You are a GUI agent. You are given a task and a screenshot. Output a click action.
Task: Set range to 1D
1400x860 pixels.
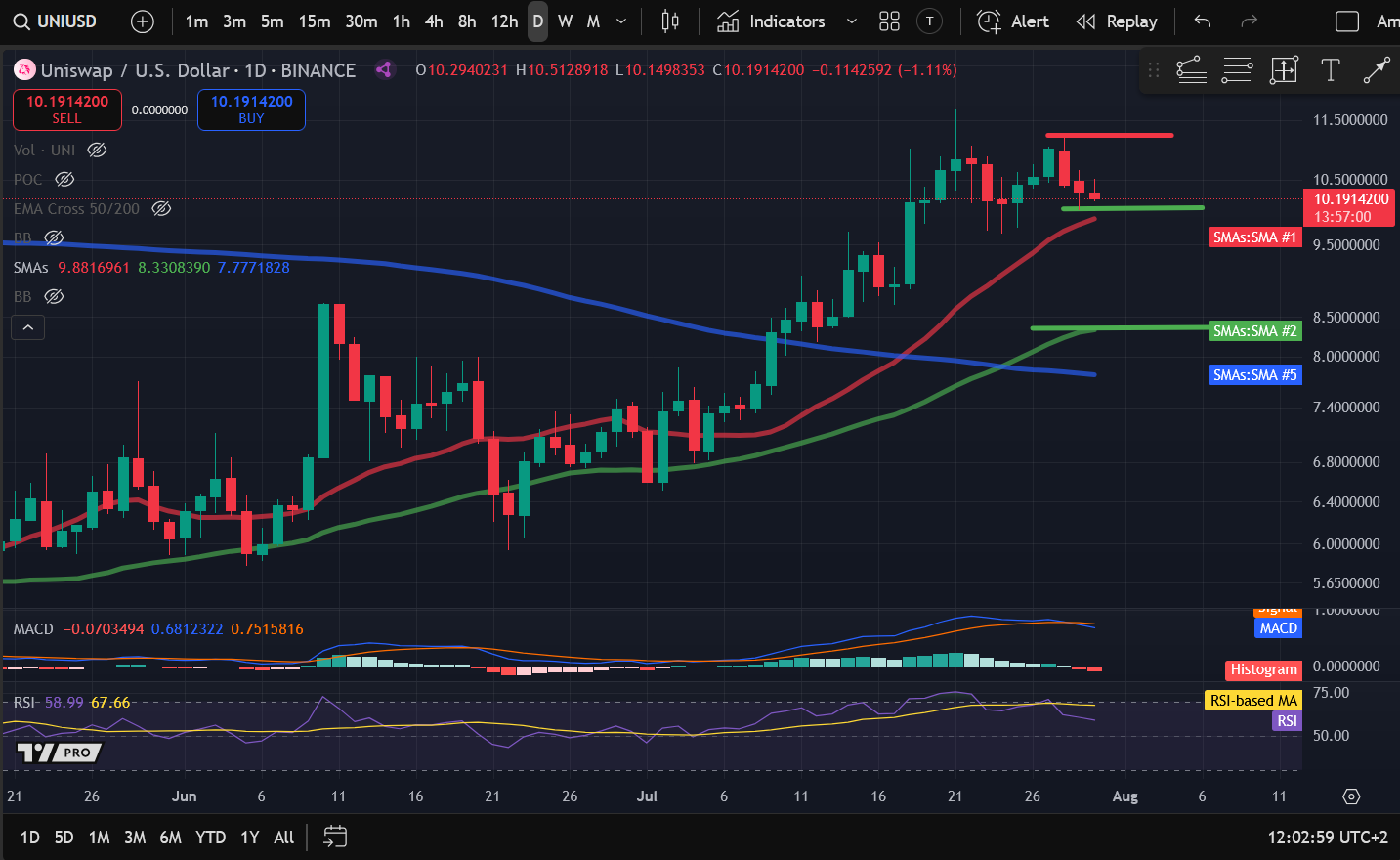point(30,838)
